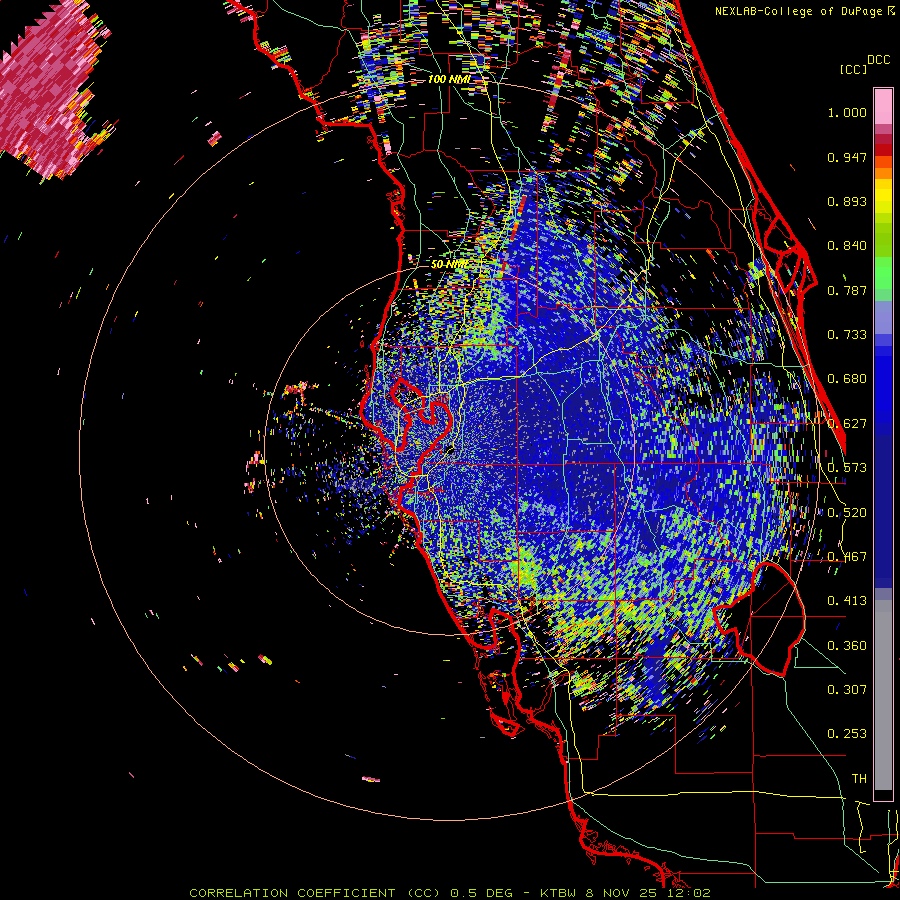Click the 0.840 scale value

click(847, 246)
